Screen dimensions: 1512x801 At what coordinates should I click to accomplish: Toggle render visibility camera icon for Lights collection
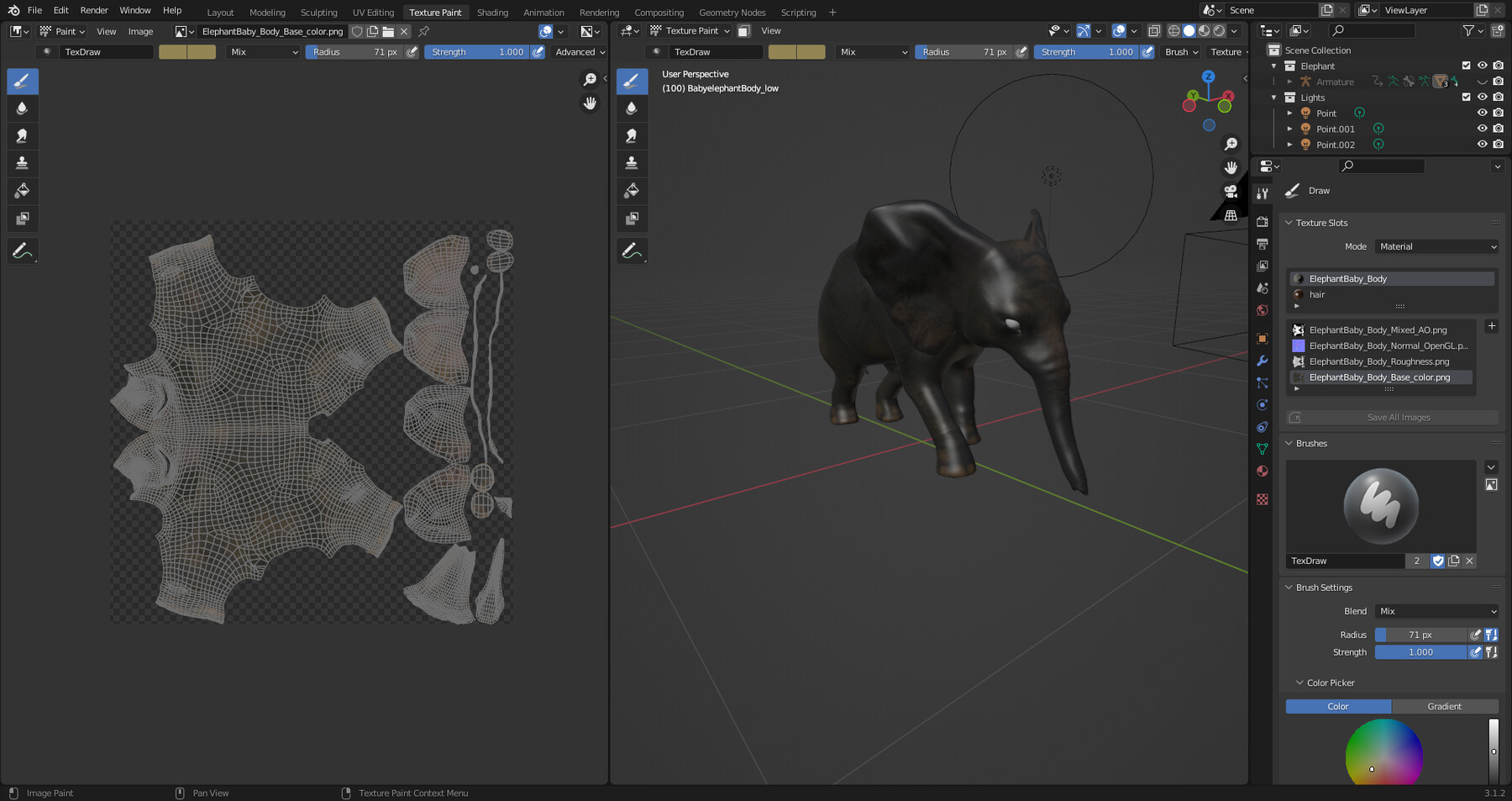click(1499, 96)
